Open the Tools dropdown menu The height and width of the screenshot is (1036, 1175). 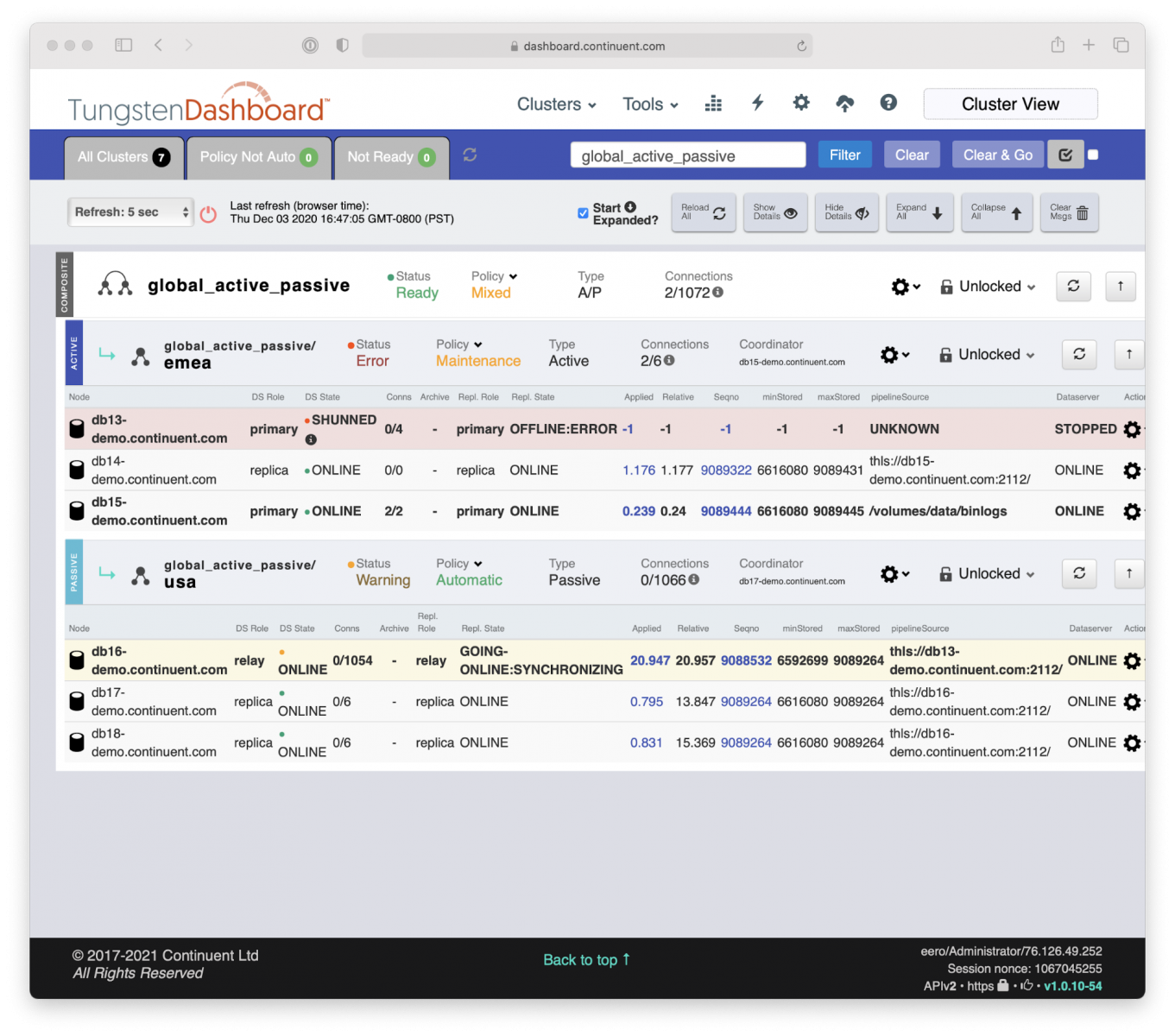(650, 104)
